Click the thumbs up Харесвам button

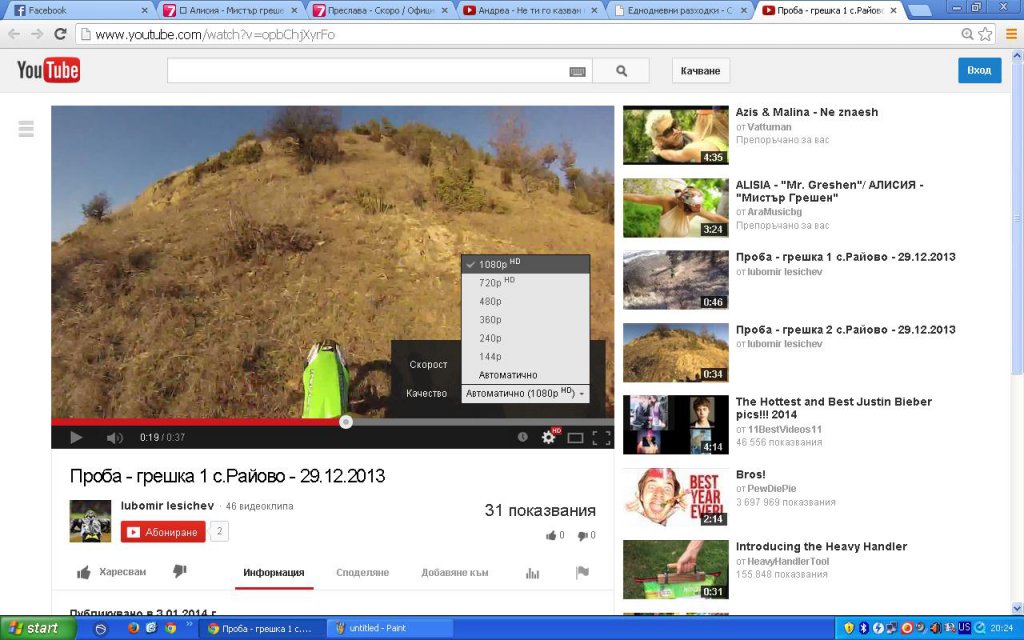112,572
